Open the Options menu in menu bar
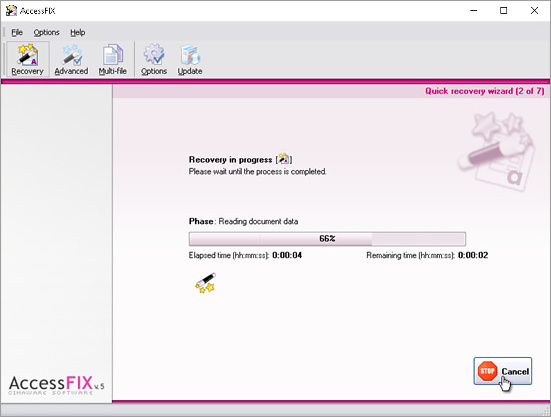 click(46, 32)
